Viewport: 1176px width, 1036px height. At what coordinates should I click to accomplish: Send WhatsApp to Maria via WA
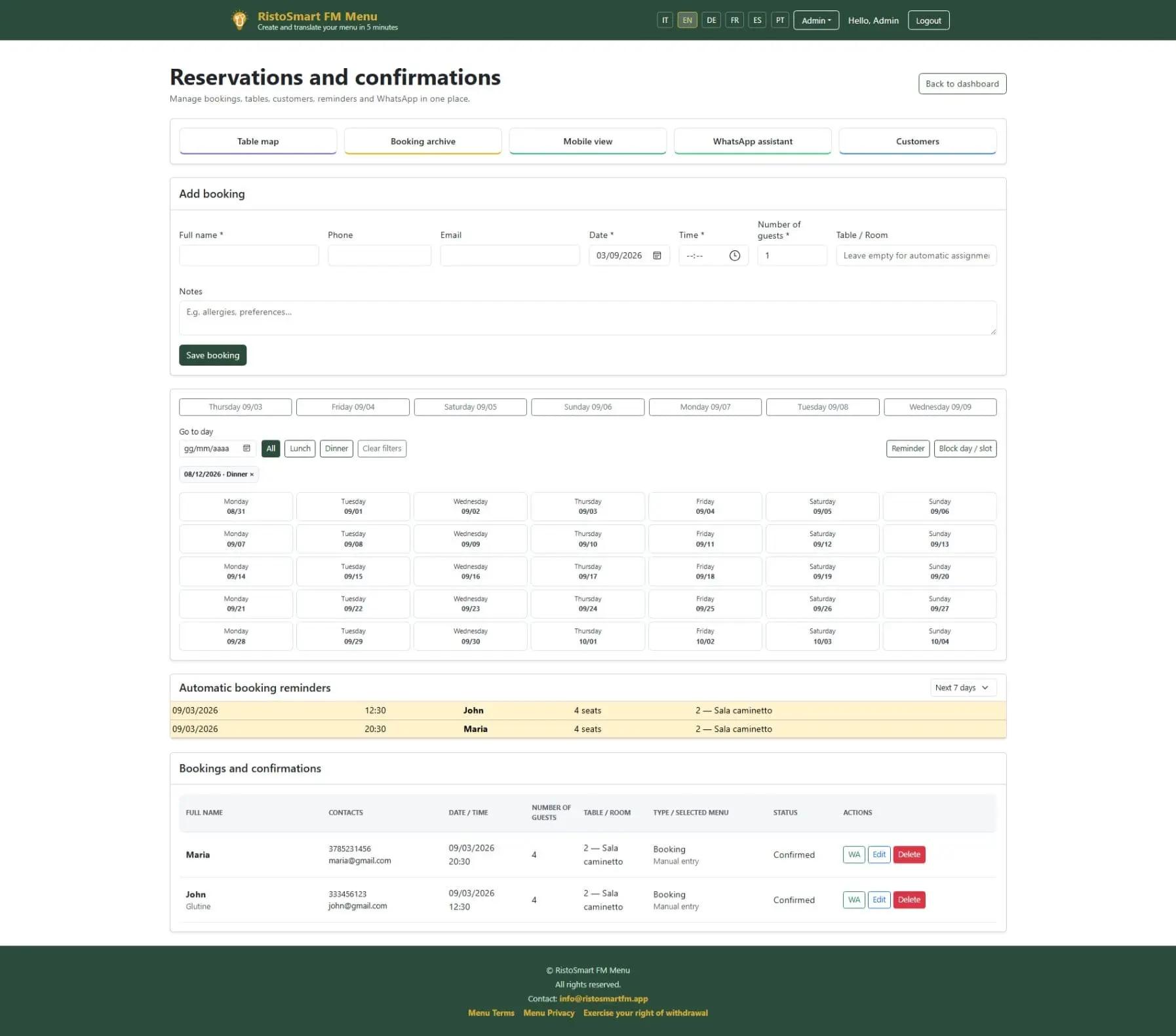[x=853, y=854]
